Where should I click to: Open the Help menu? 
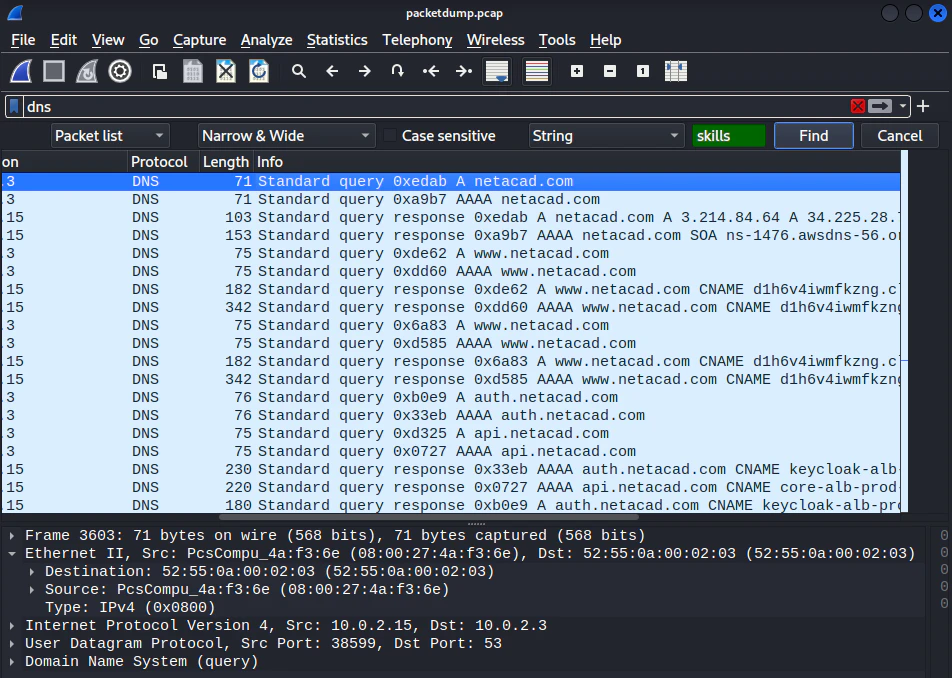point(605,40)
